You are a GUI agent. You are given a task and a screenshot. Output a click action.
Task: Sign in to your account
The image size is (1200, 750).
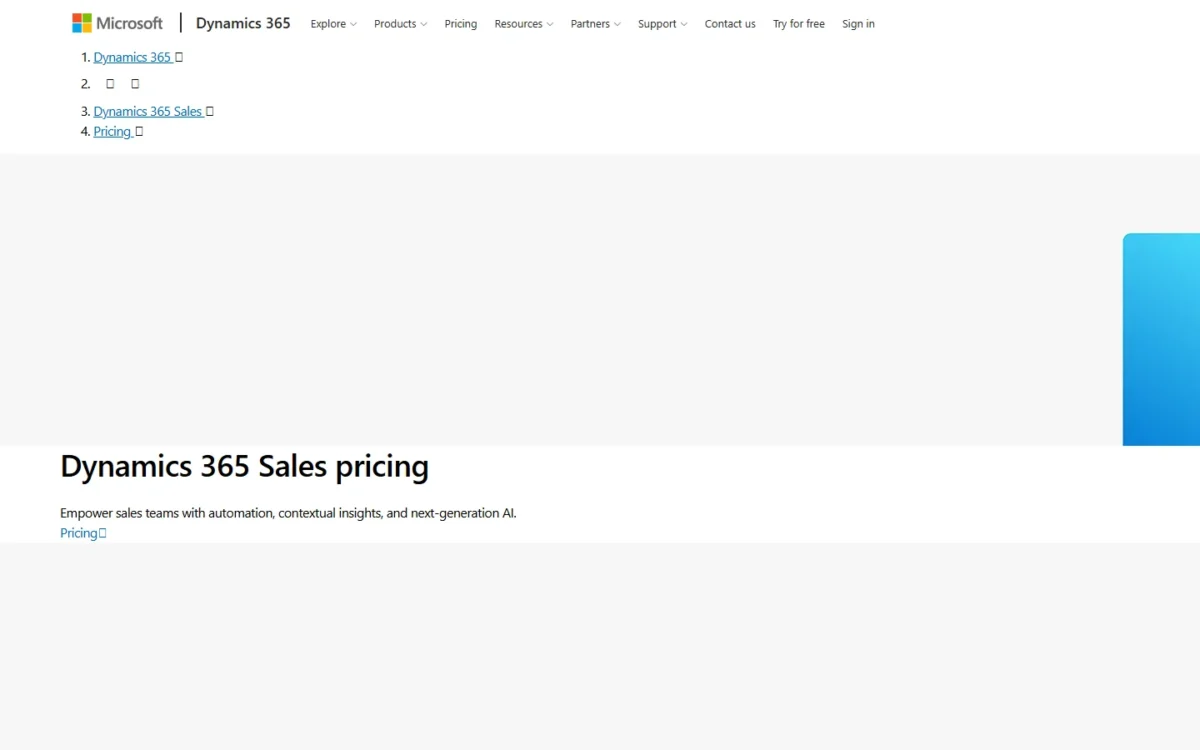858,24
